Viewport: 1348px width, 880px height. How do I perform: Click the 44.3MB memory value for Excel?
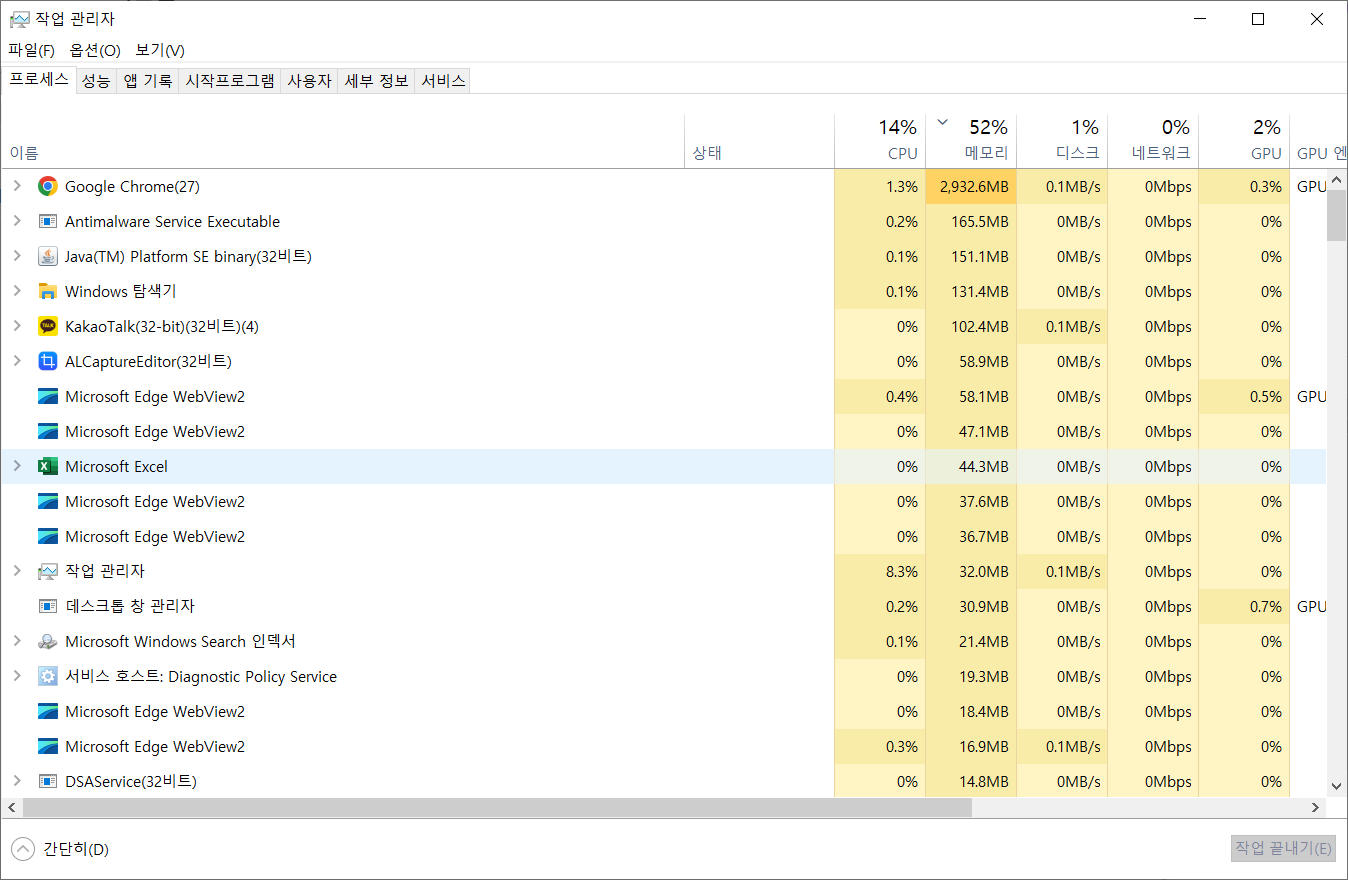click(984, 467)
